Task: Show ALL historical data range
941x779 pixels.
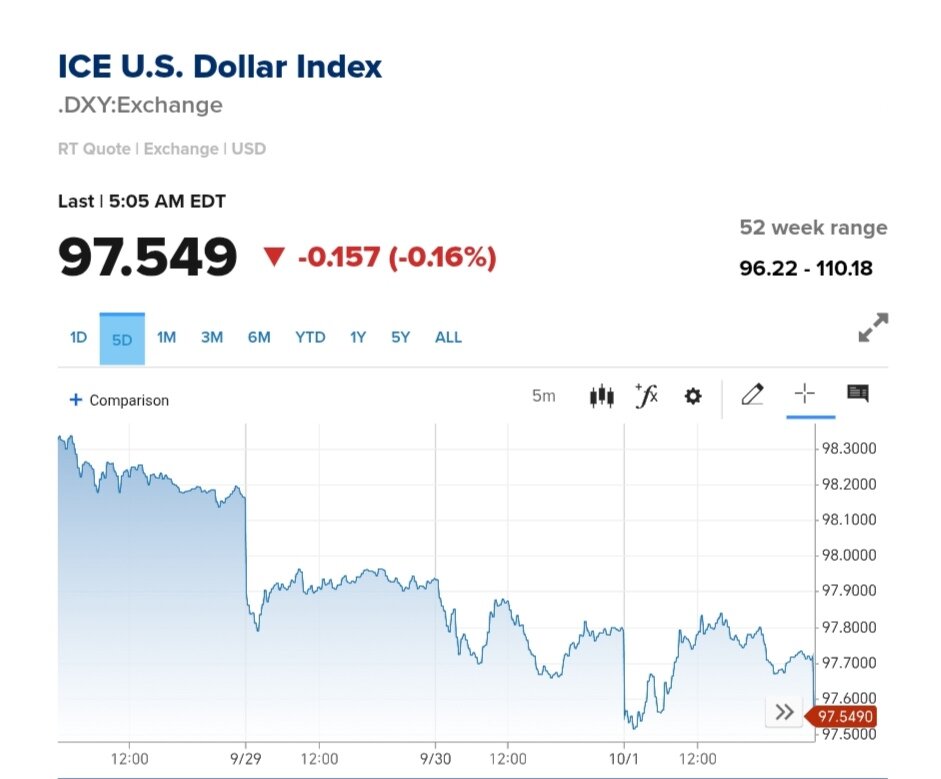Action: pyautogui.click(x=448, y=337)
